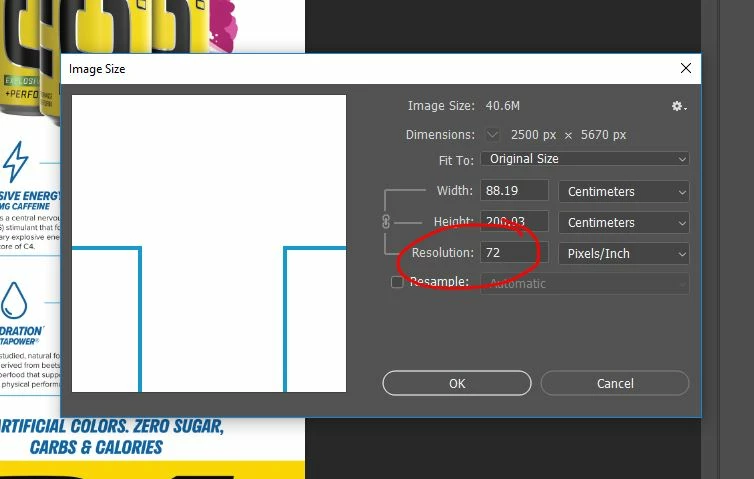
Task: Open the Resolution Pixels/Inch units dropdown
Action: (x=624, y=253)
